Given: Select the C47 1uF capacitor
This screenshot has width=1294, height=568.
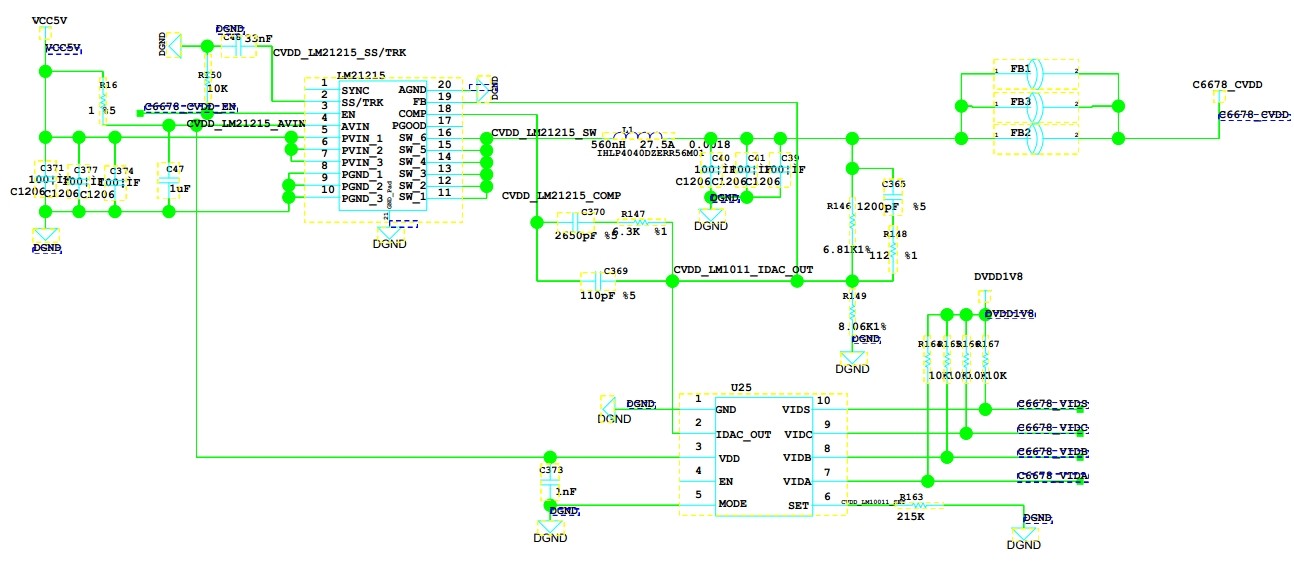Looking at the screenshot, I should click(169, 181).
